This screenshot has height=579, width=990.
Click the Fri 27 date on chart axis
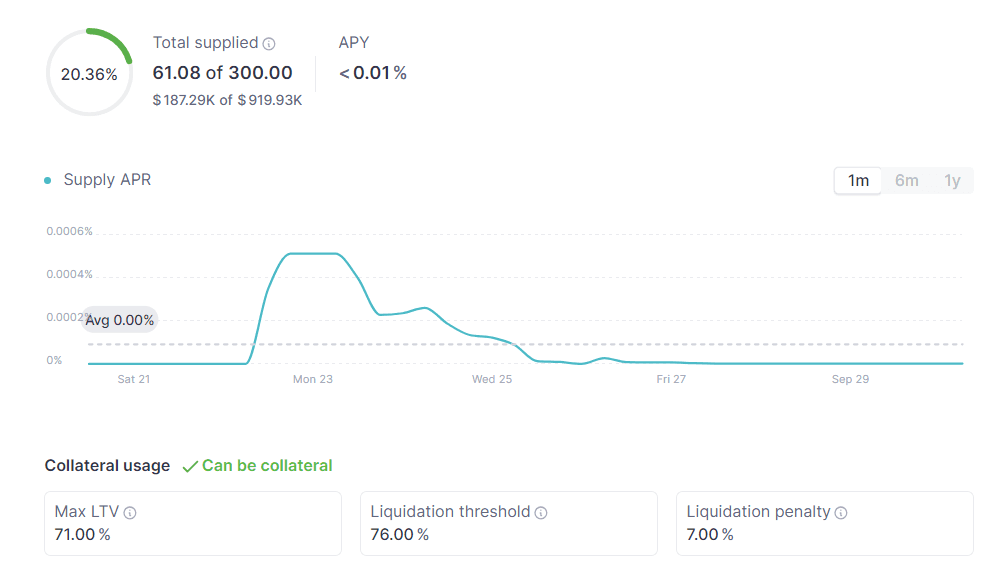[x=671, y=380]
